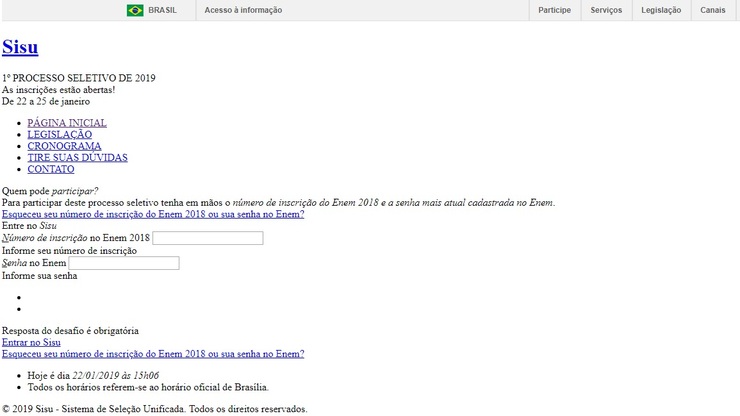Click the Brazil flag icon
Viewport: 740px width, 416px height.
coord(135,10)
